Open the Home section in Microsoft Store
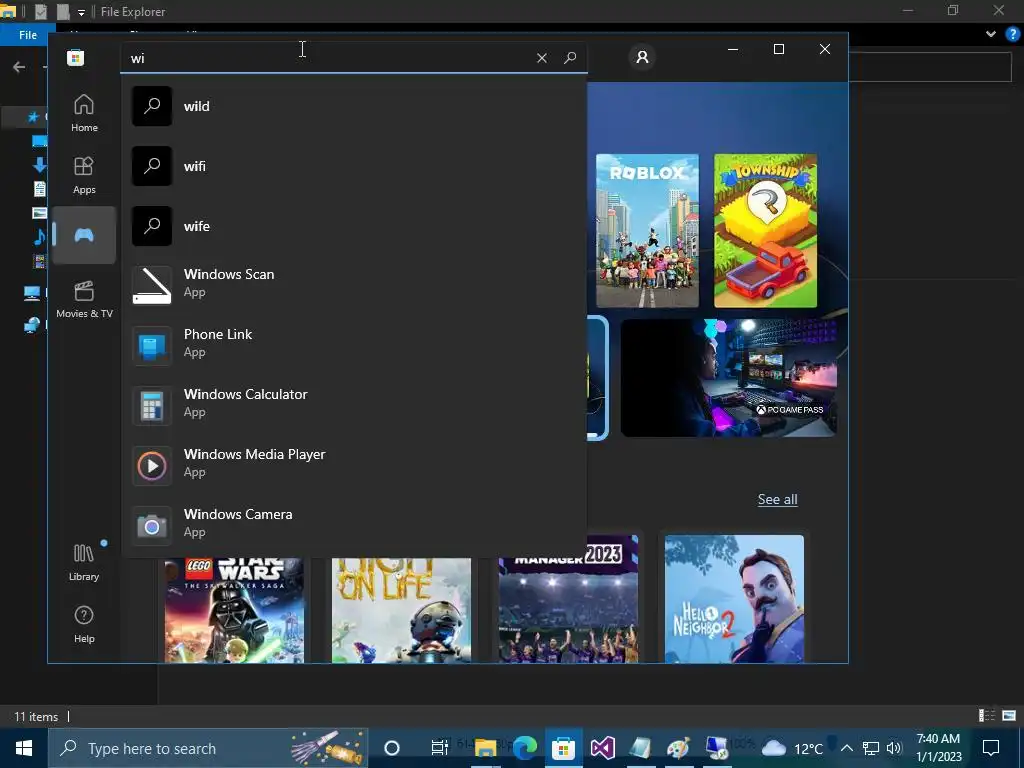The image size is (1024, 768). [84, 113]
